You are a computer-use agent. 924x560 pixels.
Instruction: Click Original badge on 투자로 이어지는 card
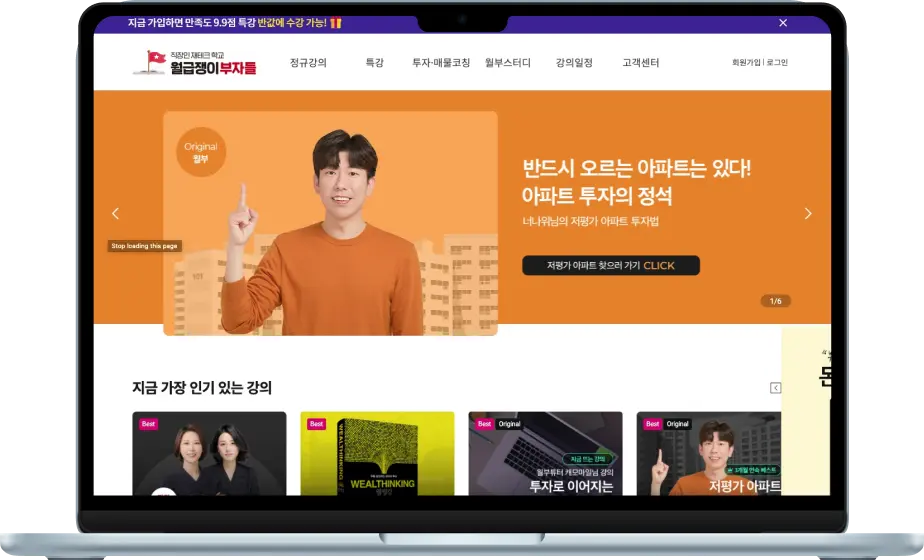coord(509,424)
